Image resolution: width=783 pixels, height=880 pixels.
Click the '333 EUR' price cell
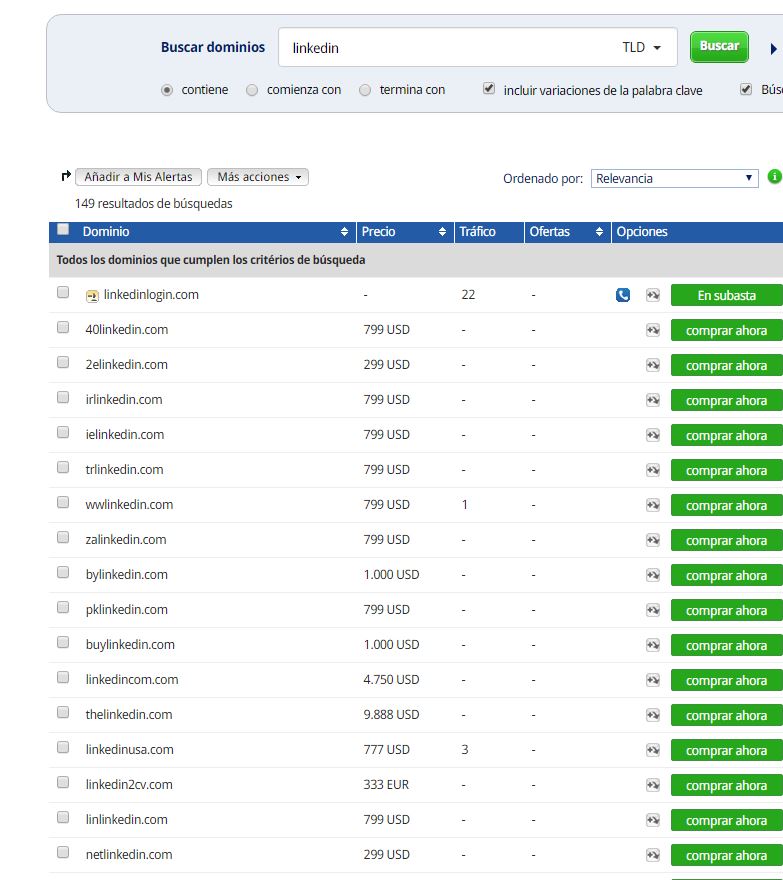[x=386, y=785]
